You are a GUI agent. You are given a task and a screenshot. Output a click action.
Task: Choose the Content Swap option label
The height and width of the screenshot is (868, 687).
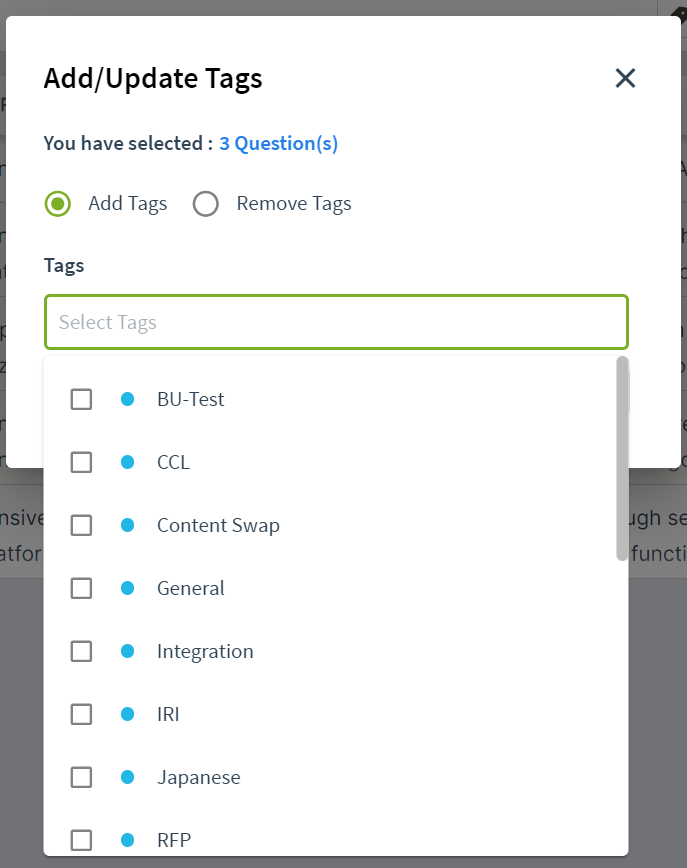point(218,525)
